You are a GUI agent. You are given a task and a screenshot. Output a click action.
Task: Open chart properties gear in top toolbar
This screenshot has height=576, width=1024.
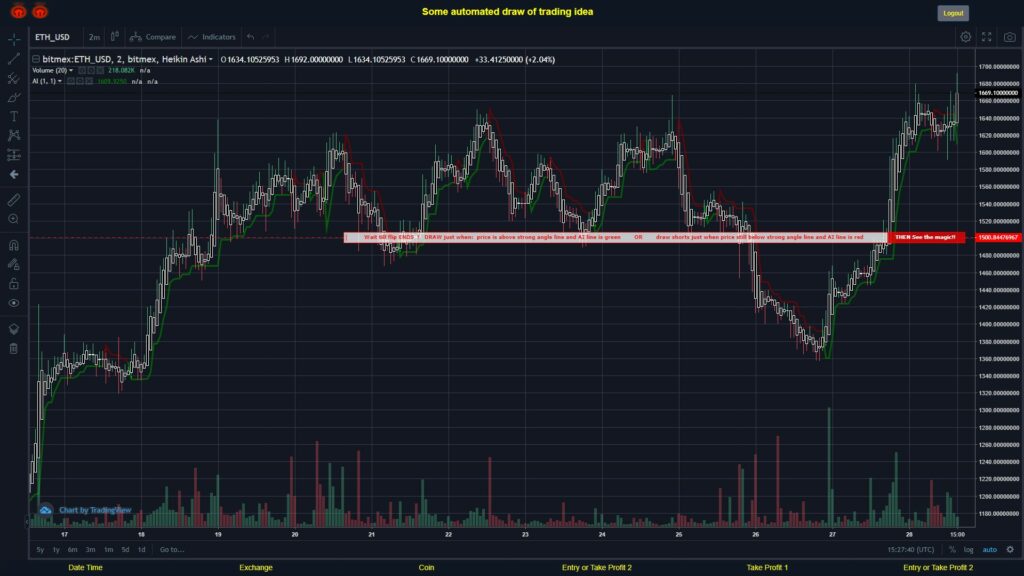(965, 37)
